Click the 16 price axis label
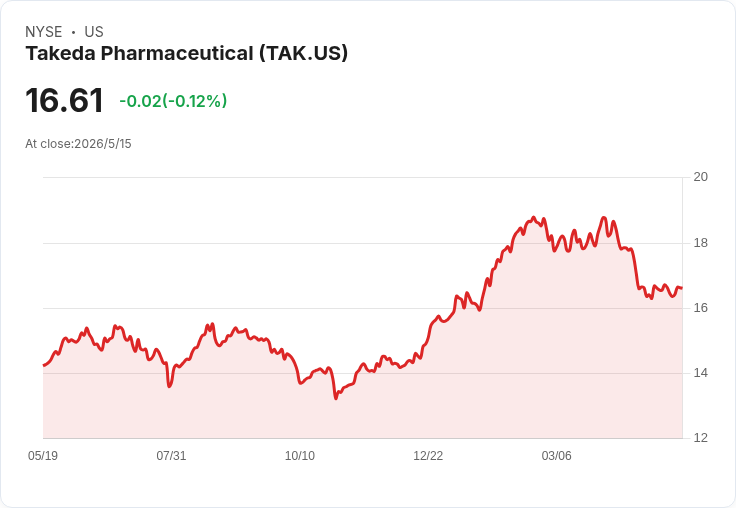Viewport: 736px width, 508px height. pos(701,308)
